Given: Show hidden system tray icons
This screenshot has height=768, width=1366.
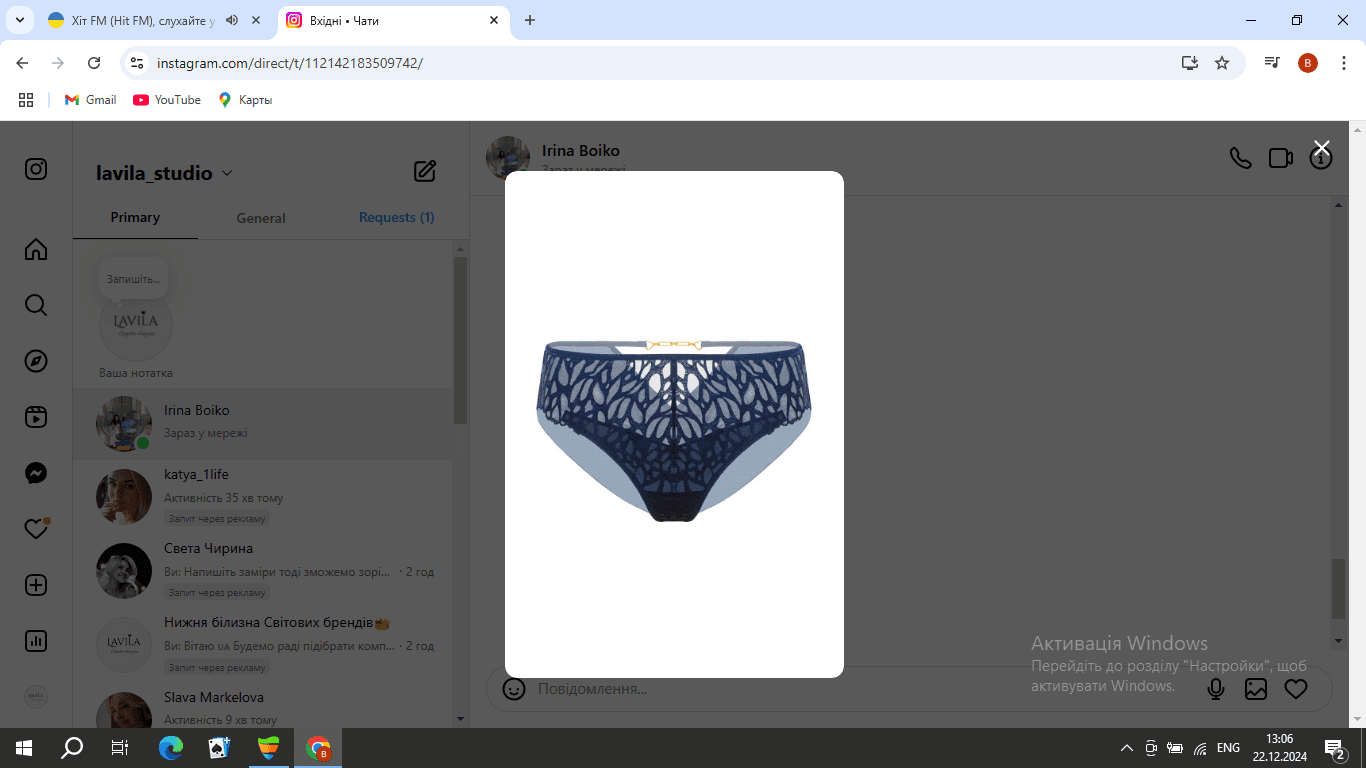Looking at the screenshot, I should pyautogui.click(x=1126, y=748).
